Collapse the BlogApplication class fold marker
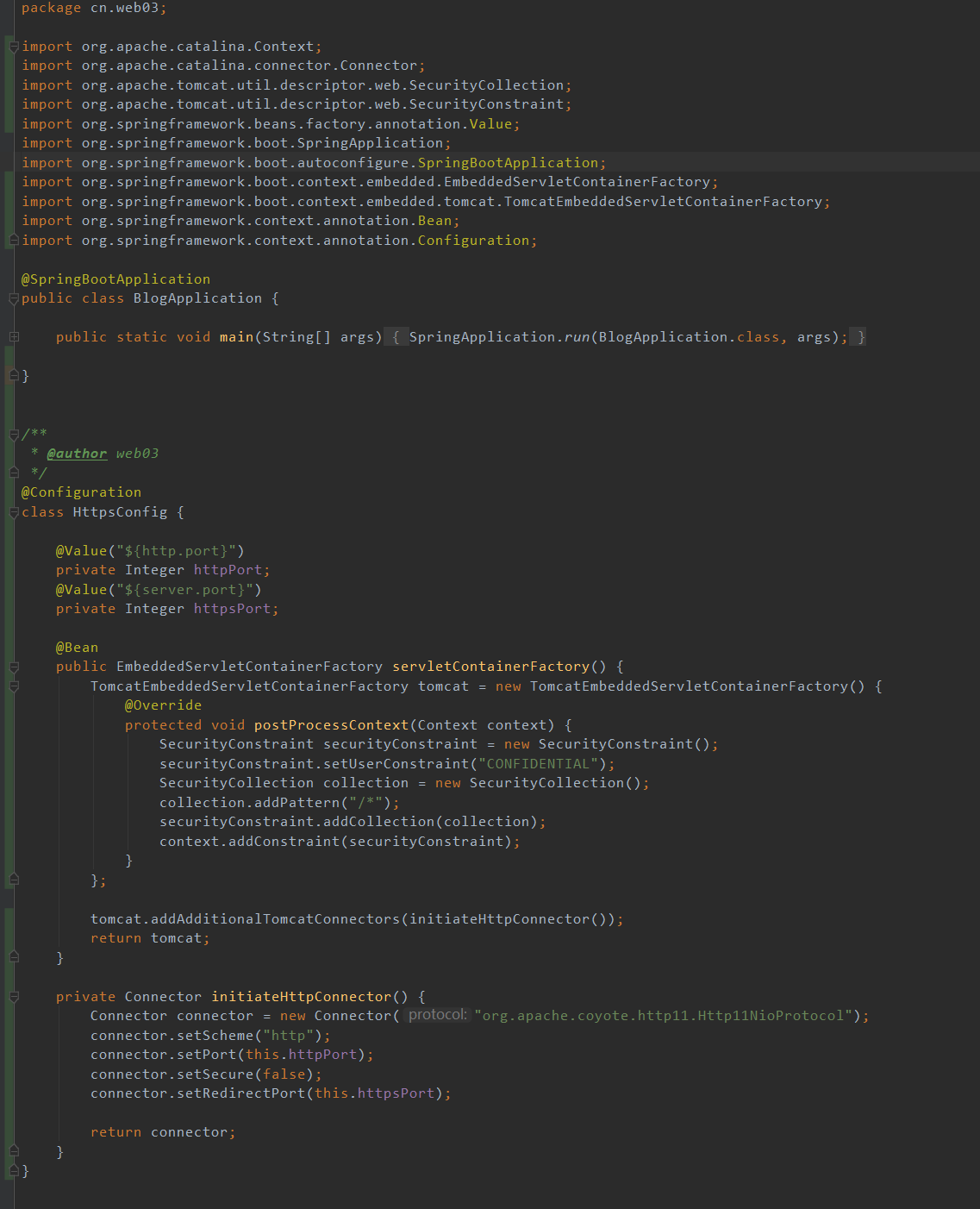Image resolution: width=980 pixels, height=1209 pixels. click(x=14, y=298)
